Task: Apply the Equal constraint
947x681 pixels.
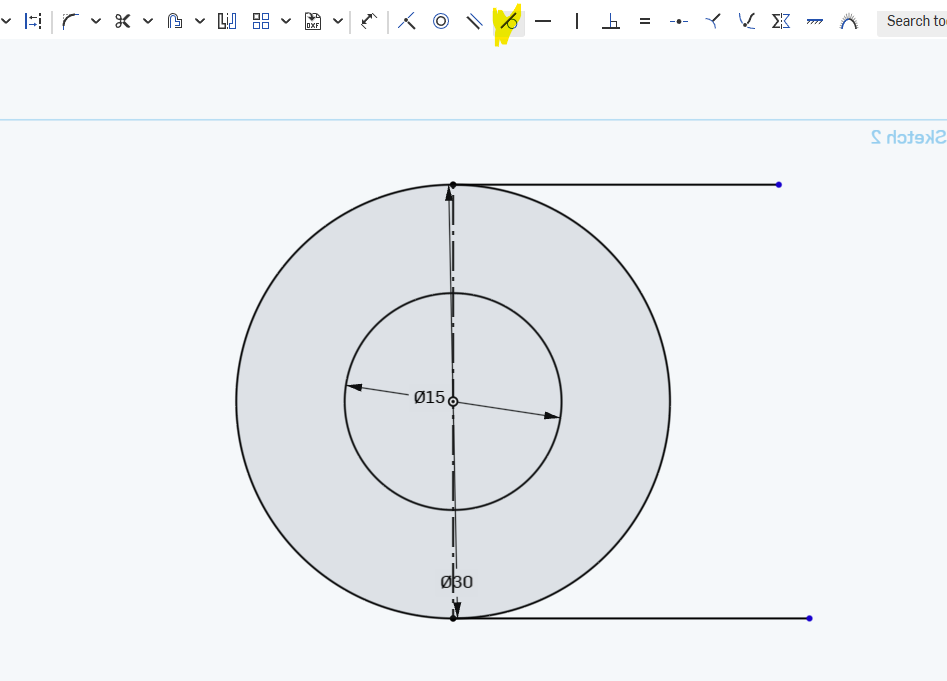Action: 645,21
